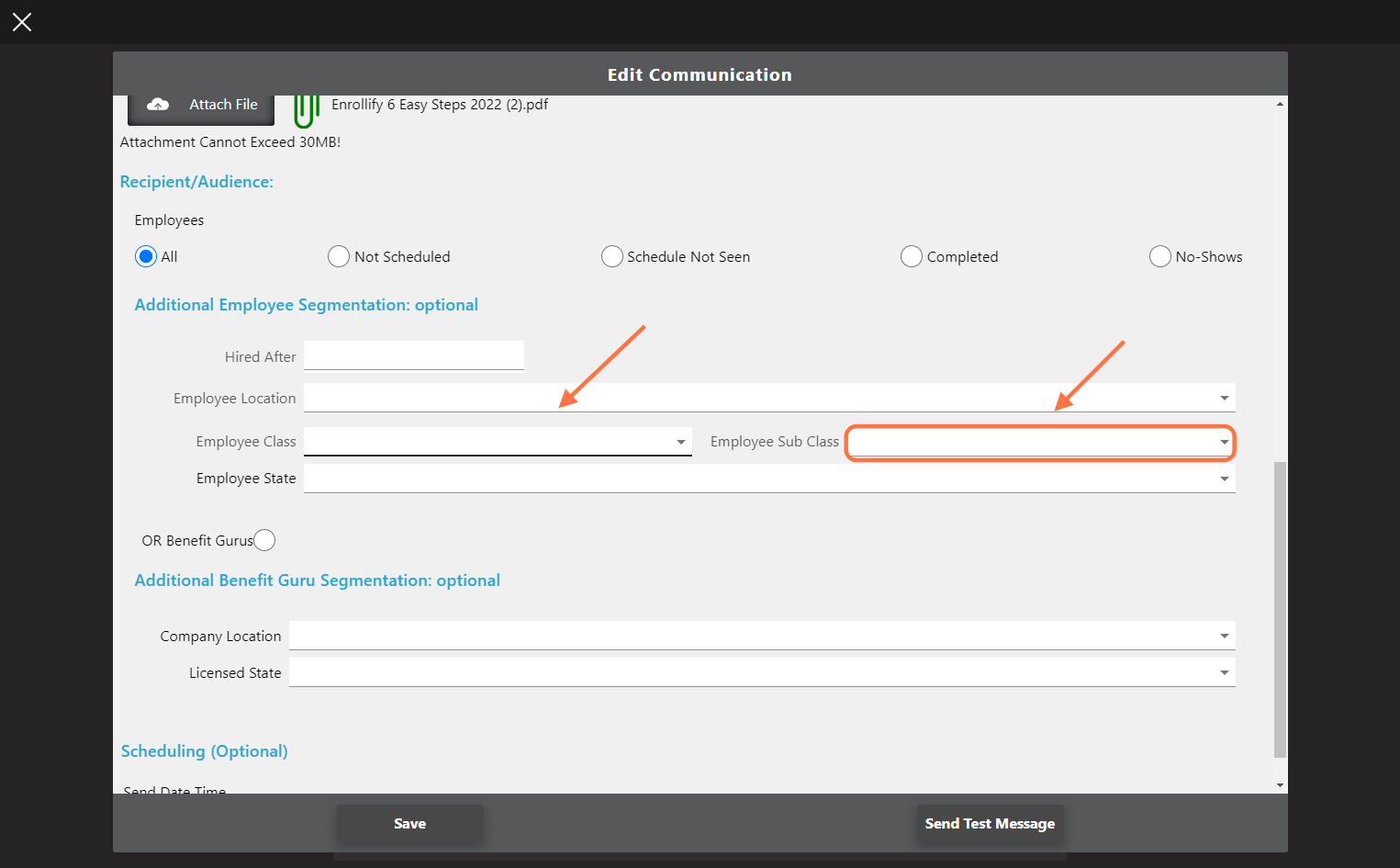1400x868 pixels.
Task: Click the Send Test Message button
Action: click(x=990, y=823)
